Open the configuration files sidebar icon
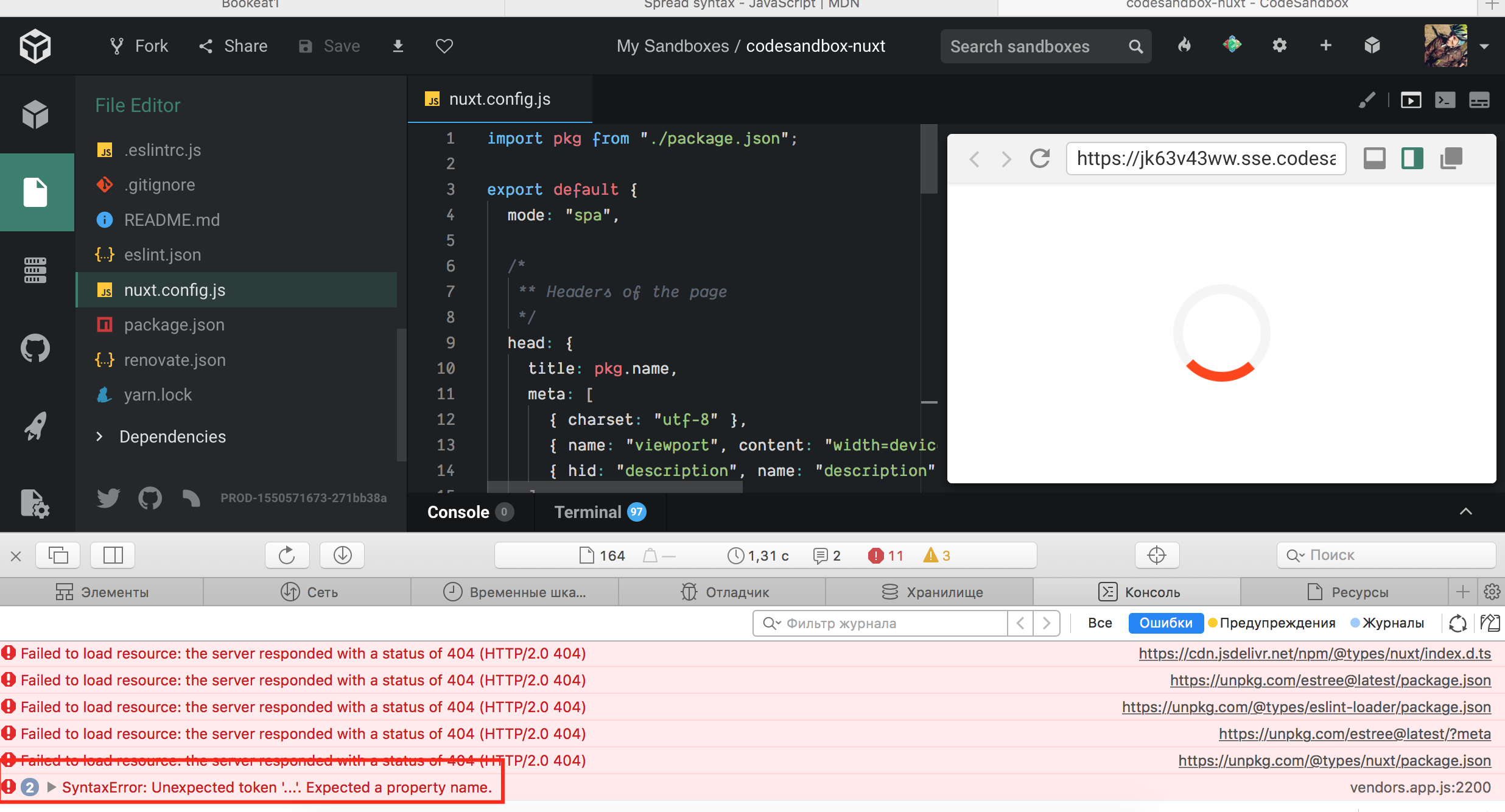Viewport: 1505px width, 812px height. point(35,503)
